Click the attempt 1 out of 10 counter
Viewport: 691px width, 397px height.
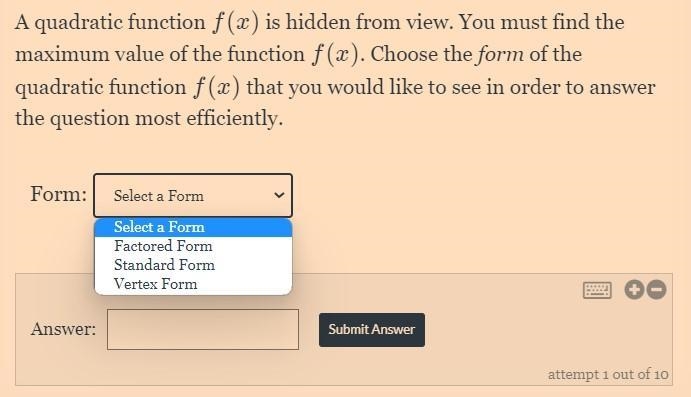coord(608,374)
